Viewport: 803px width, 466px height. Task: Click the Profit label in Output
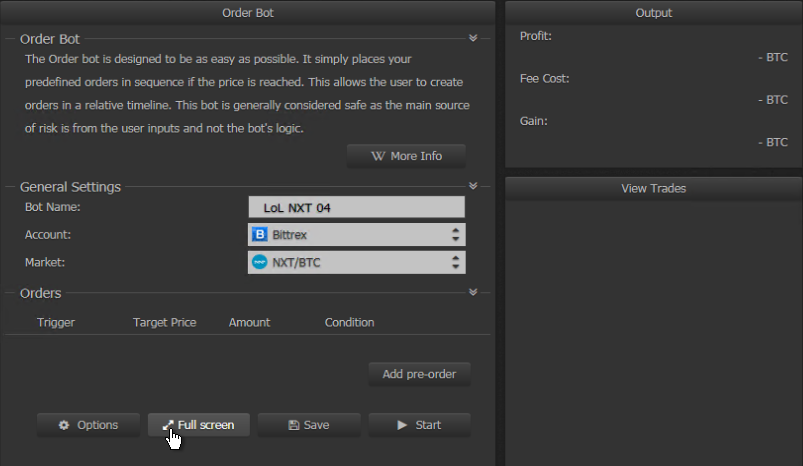click(x=536, y=36)
